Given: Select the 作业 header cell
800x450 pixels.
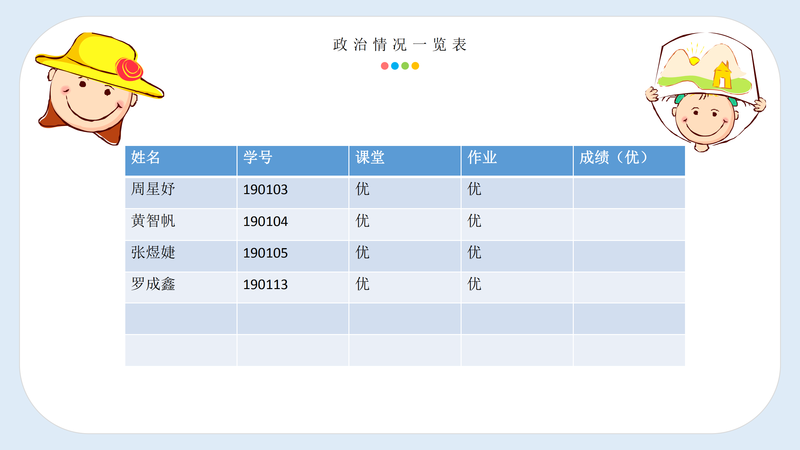Looking at the screenshot, I should [517, 161].
